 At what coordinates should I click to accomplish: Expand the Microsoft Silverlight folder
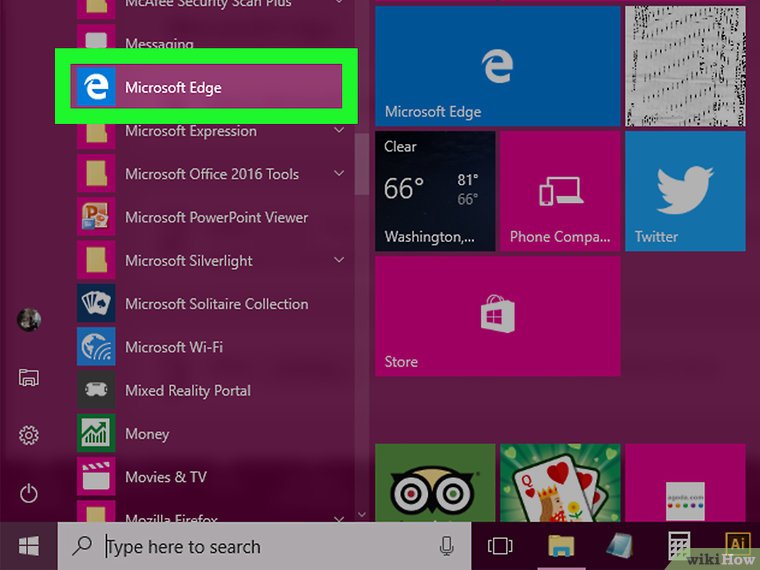(x=339, y=260)
